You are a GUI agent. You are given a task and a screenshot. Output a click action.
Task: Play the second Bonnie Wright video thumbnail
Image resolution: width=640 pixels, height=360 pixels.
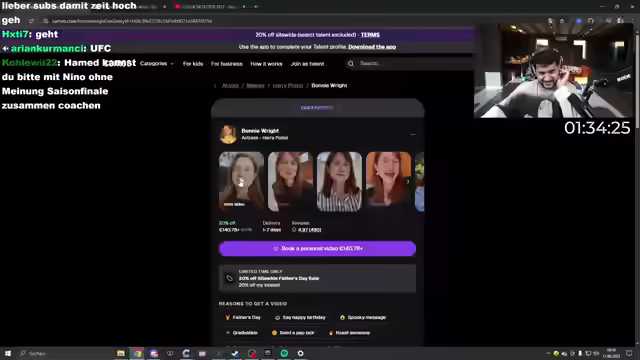pos(290,182)
